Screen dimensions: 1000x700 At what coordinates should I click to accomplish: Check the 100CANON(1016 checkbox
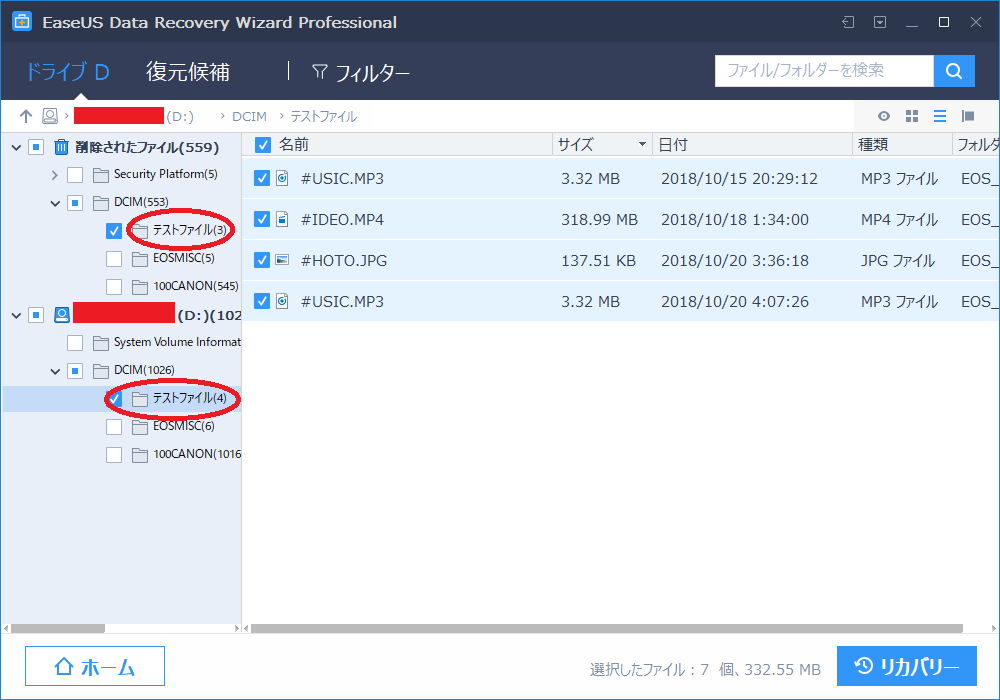tap(114, 455)
